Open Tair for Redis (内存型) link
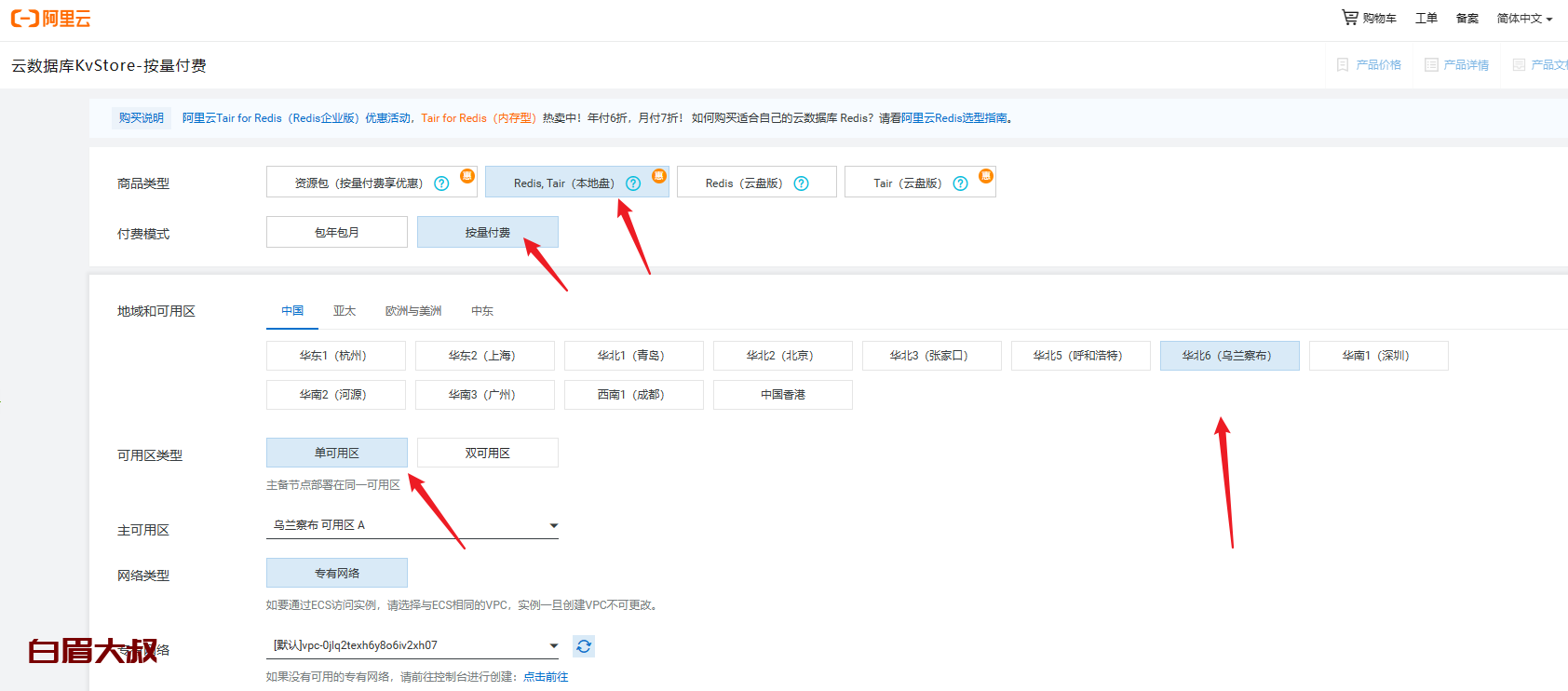The height and width of the screenshot is (691, 1568). pos(479,118)
